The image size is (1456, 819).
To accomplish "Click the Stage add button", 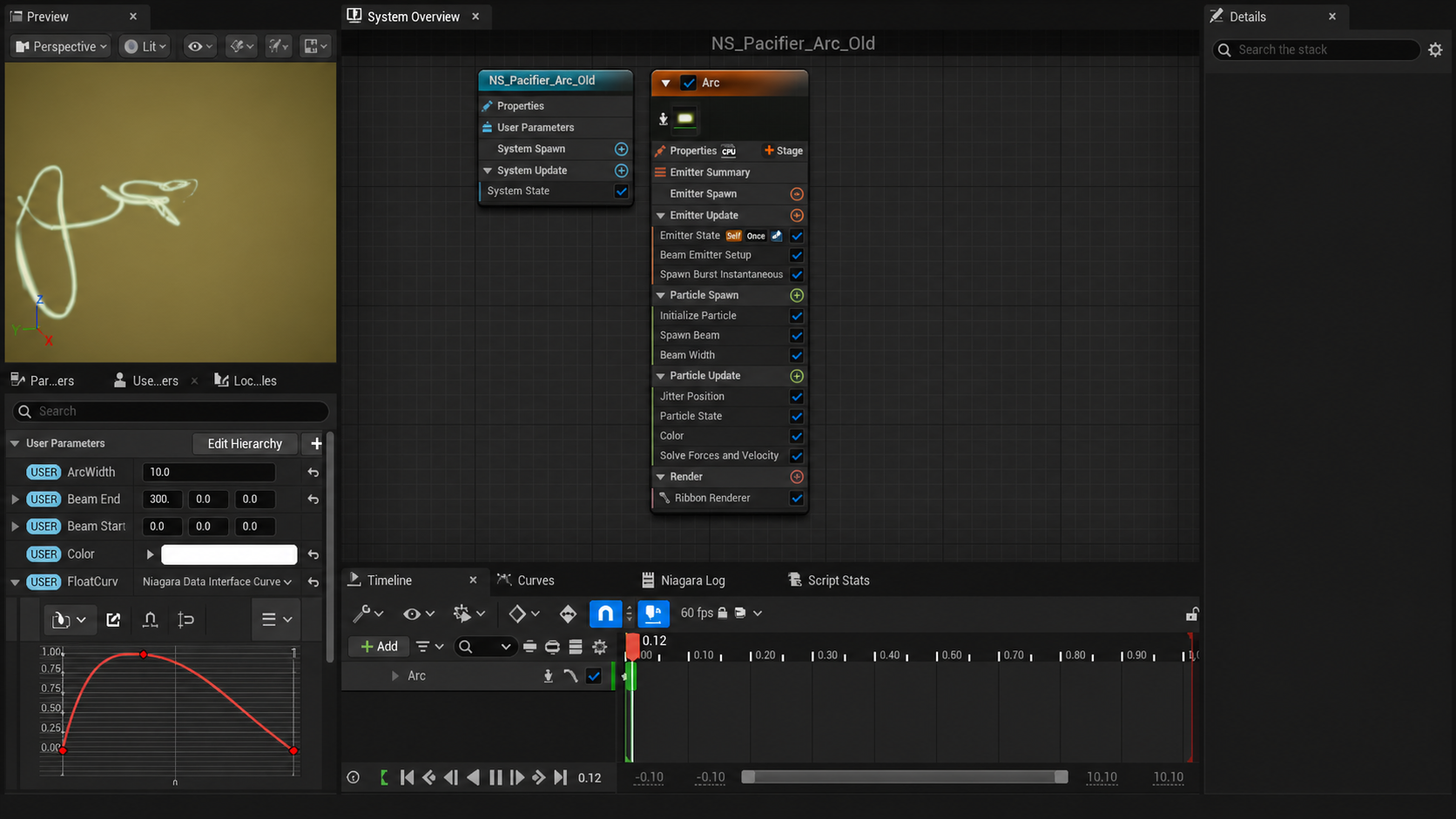I will [x=783, y=151].
